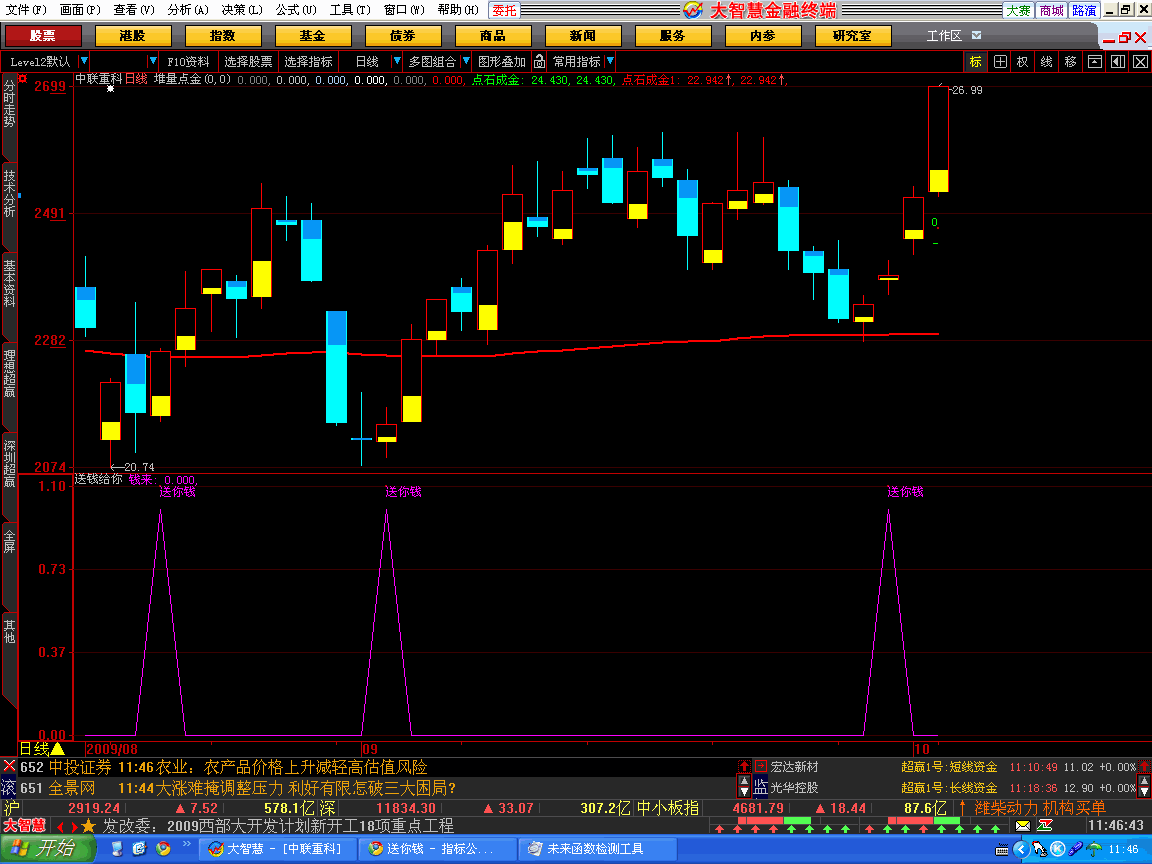Close the news ticker with red X
Screen dimensions: 1152x864
point(9,766)
